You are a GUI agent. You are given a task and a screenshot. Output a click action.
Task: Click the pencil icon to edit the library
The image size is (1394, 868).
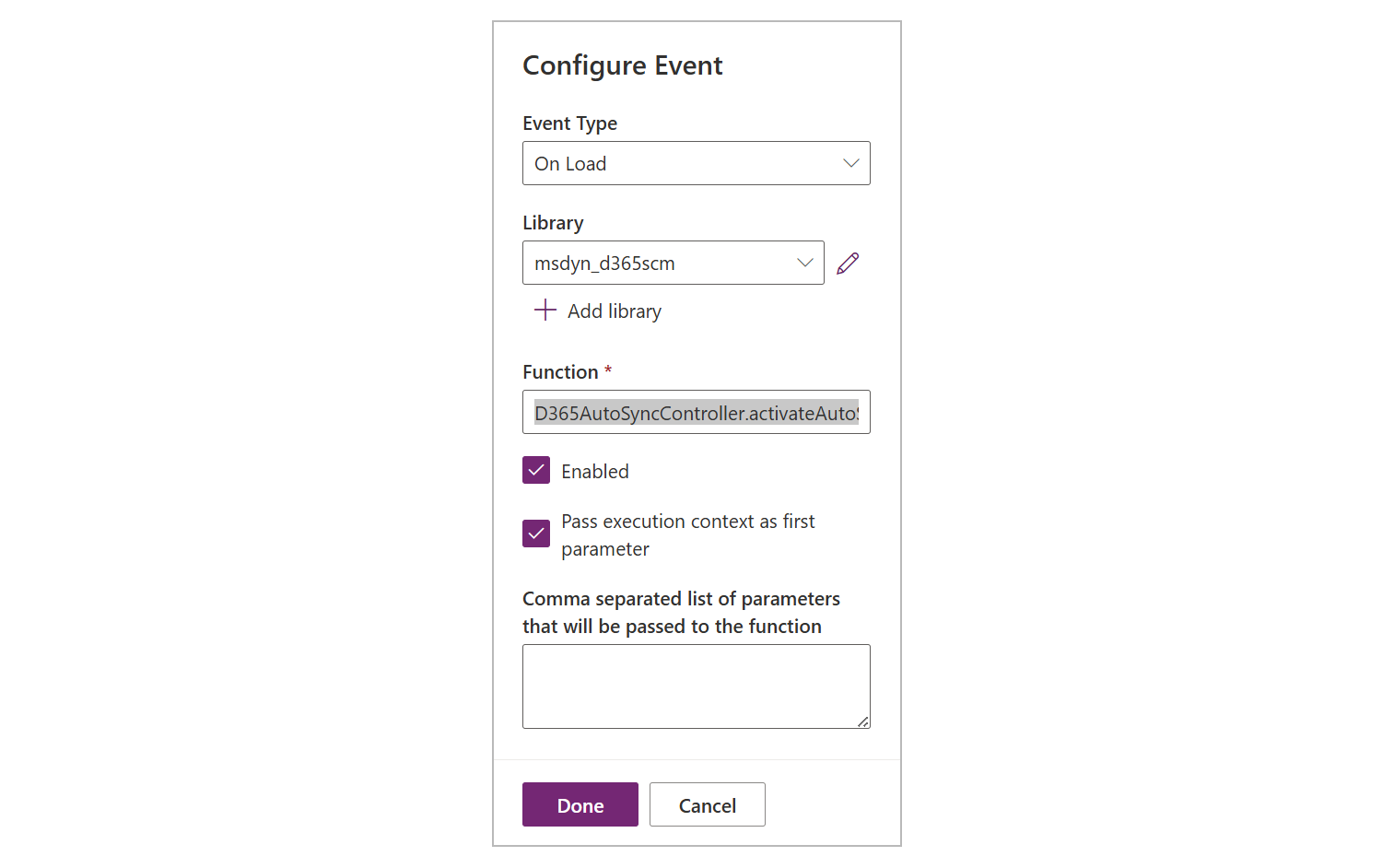pyautogui.click(x=848, y=264)
